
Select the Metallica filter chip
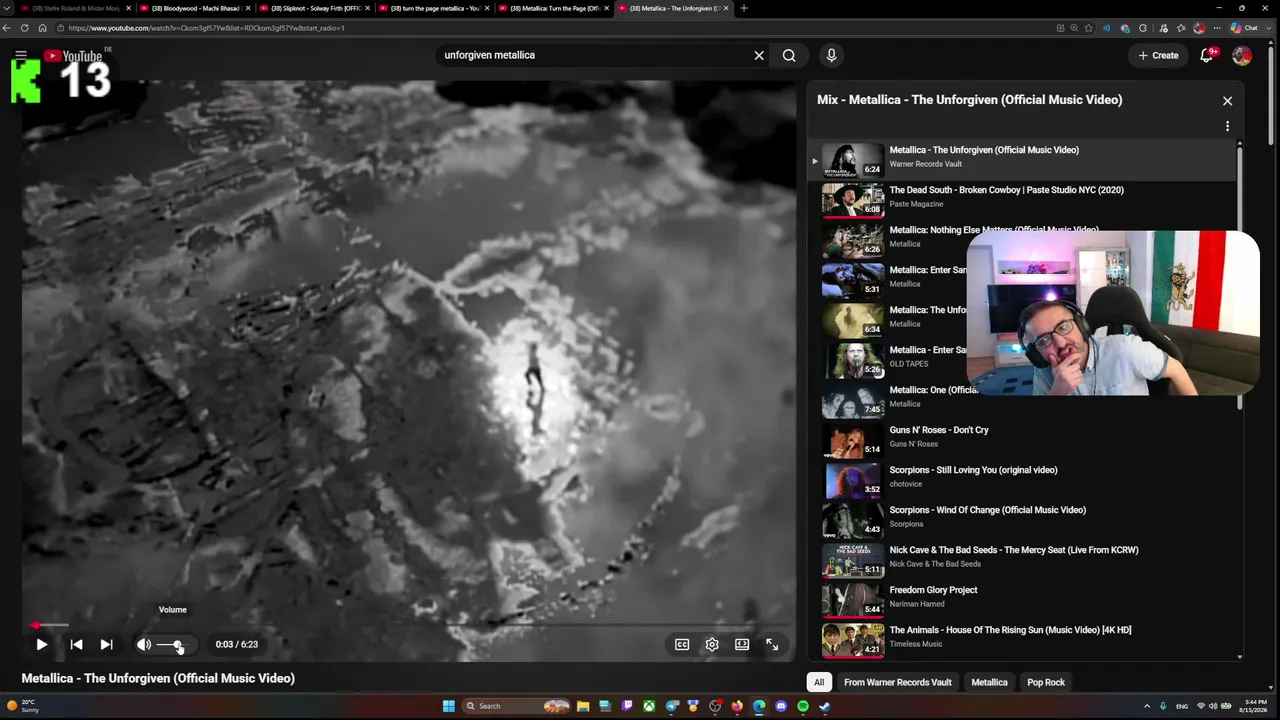tap(989, 682)
